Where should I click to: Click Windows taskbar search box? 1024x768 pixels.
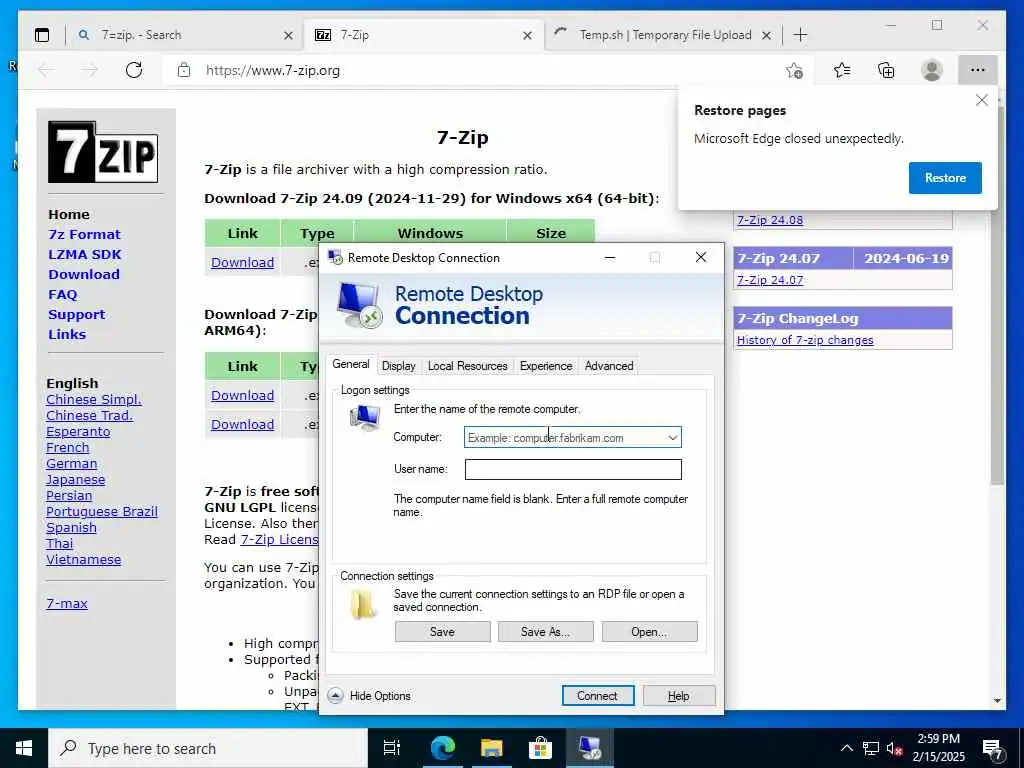click(208, 748)
